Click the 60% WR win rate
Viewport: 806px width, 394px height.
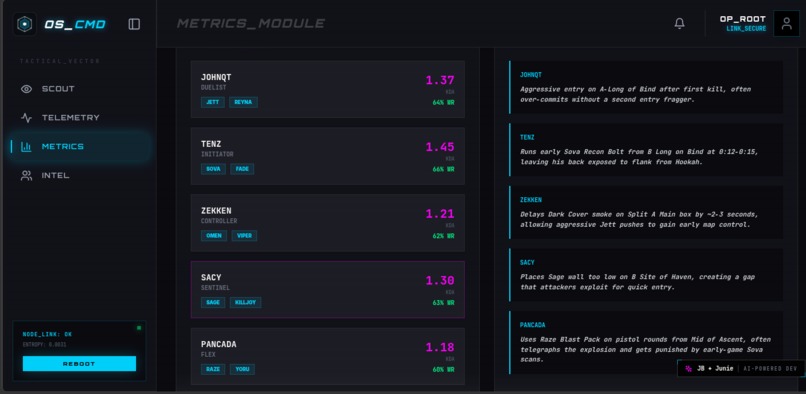point(443,370)
